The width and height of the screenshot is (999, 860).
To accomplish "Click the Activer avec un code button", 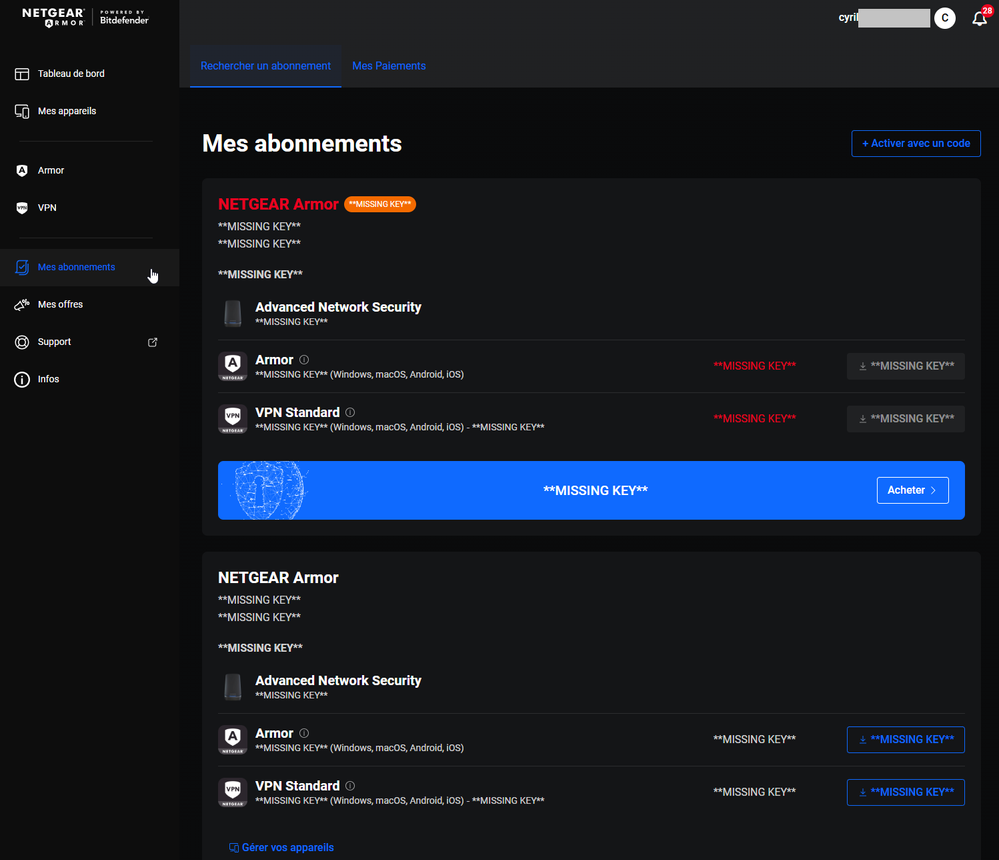I will [916, 143].
